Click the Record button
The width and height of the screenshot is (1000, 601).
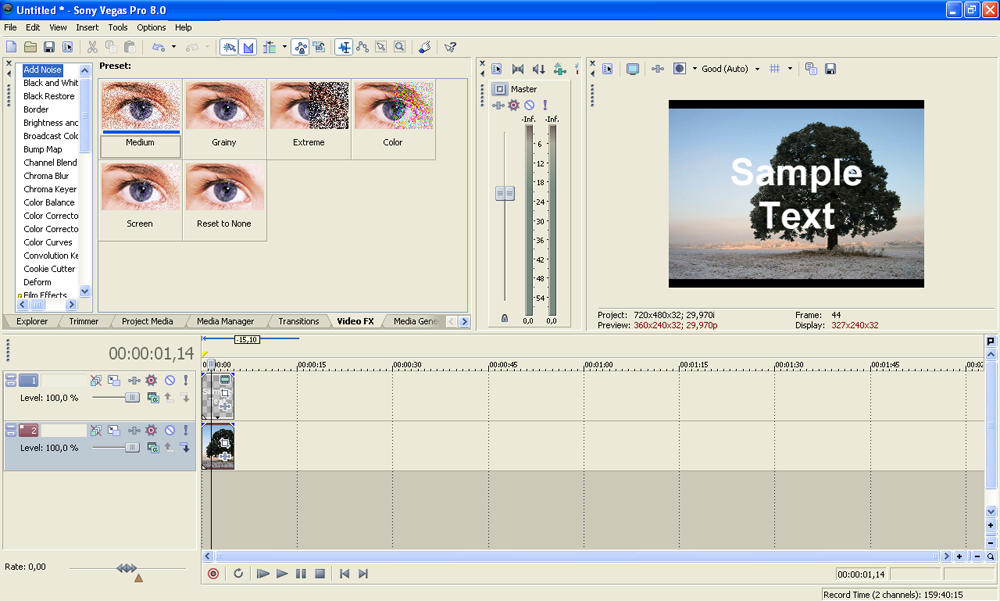pyautogui.click(x=213, y=574)
